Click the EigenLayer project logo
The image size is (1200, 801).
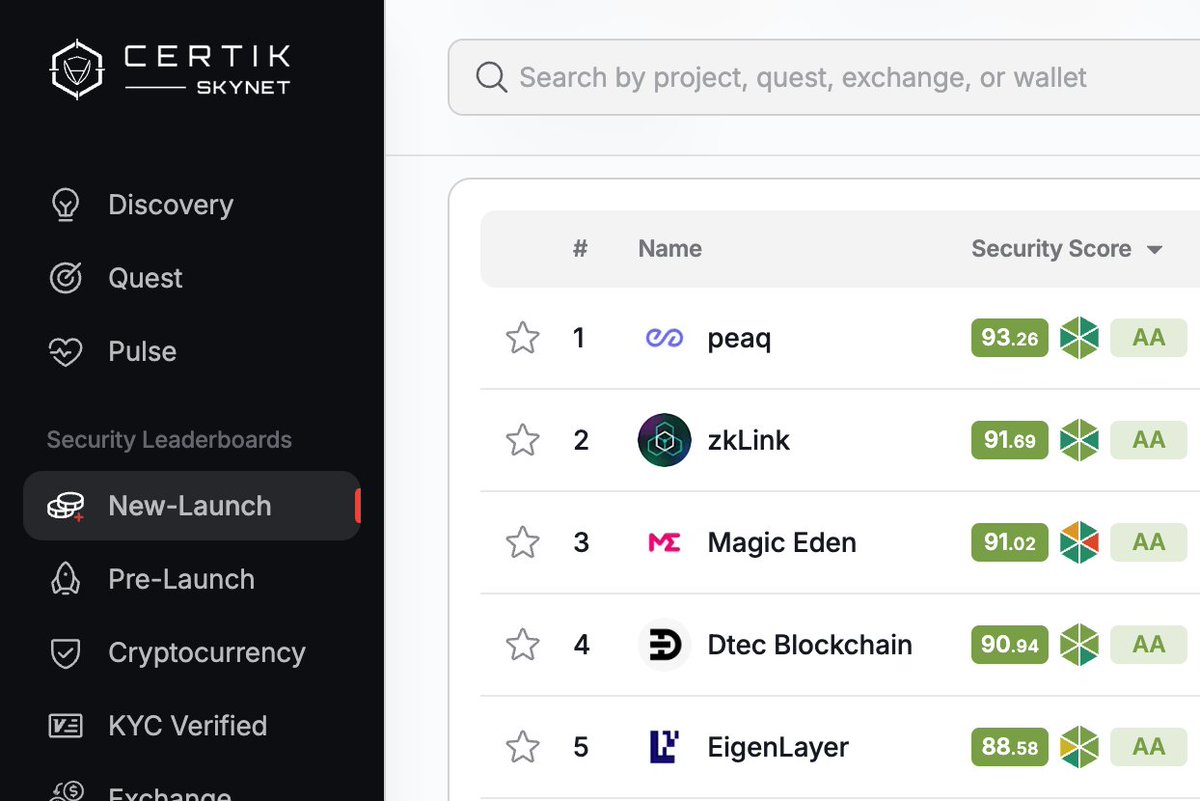pyautogui.click(x=664, y=747)
